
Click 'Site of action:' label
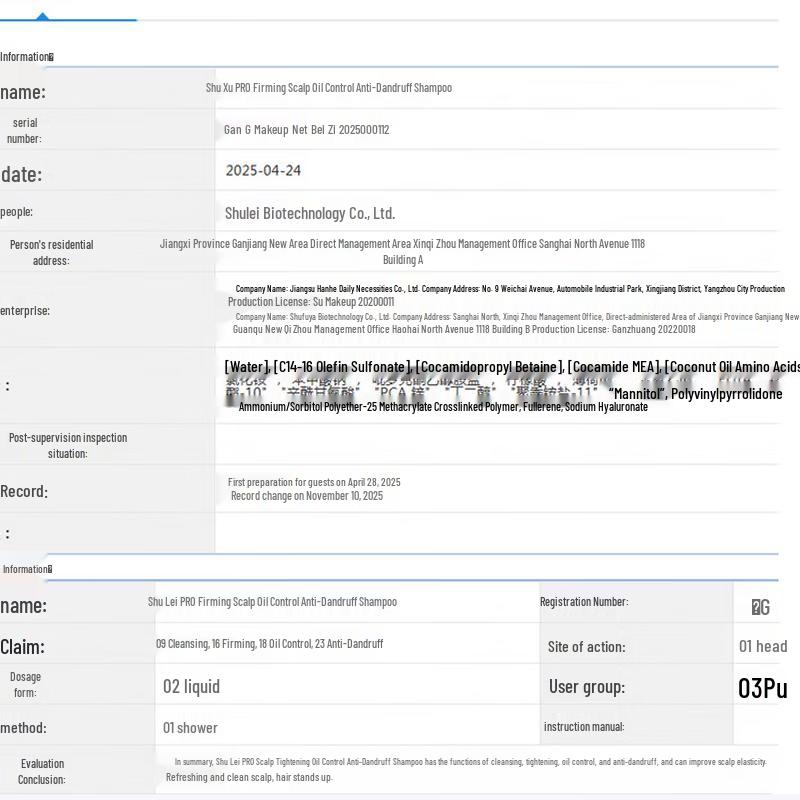(x=587, y=647)
